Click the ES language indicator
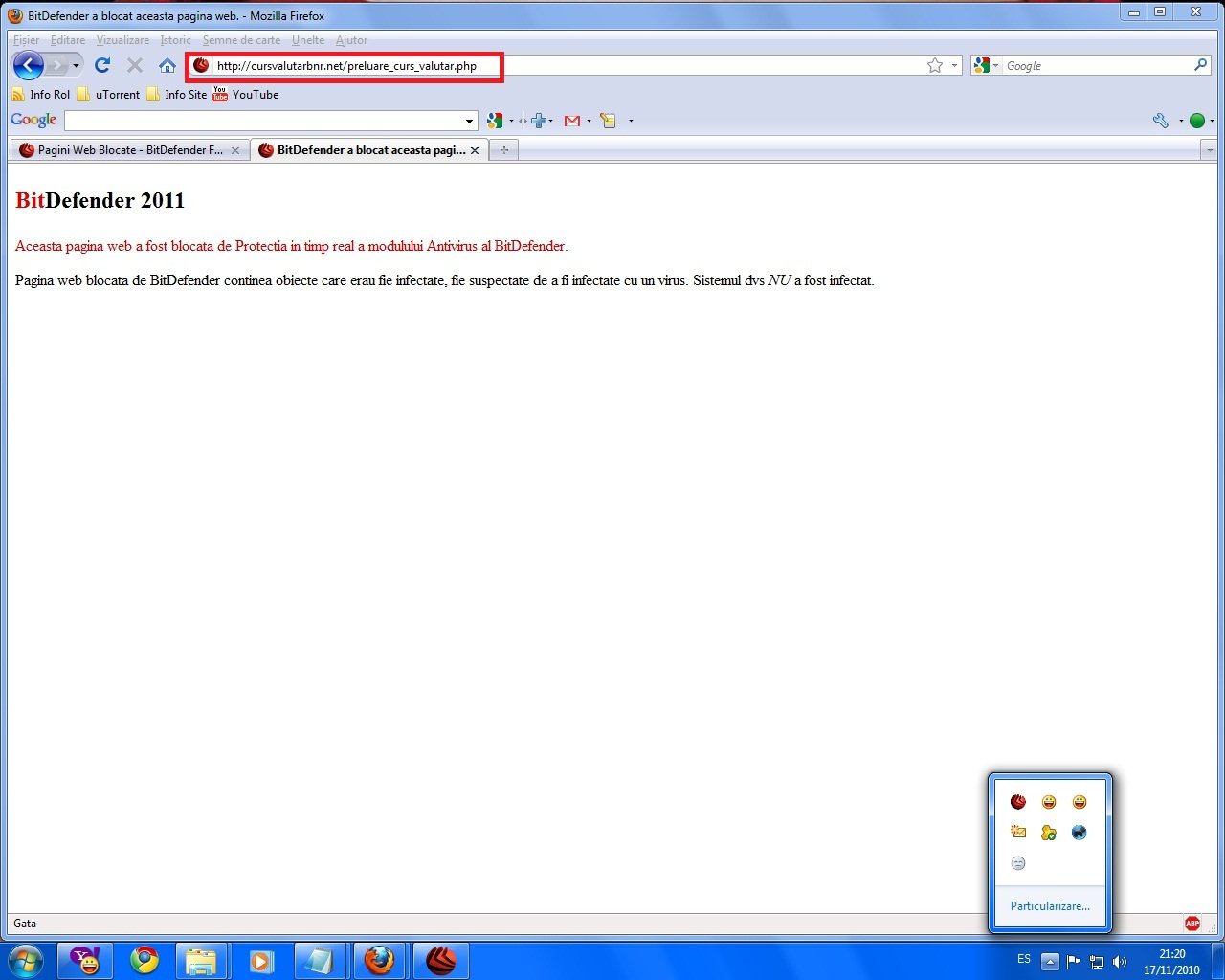The image size is (1225, 980). pos(1024,959)
